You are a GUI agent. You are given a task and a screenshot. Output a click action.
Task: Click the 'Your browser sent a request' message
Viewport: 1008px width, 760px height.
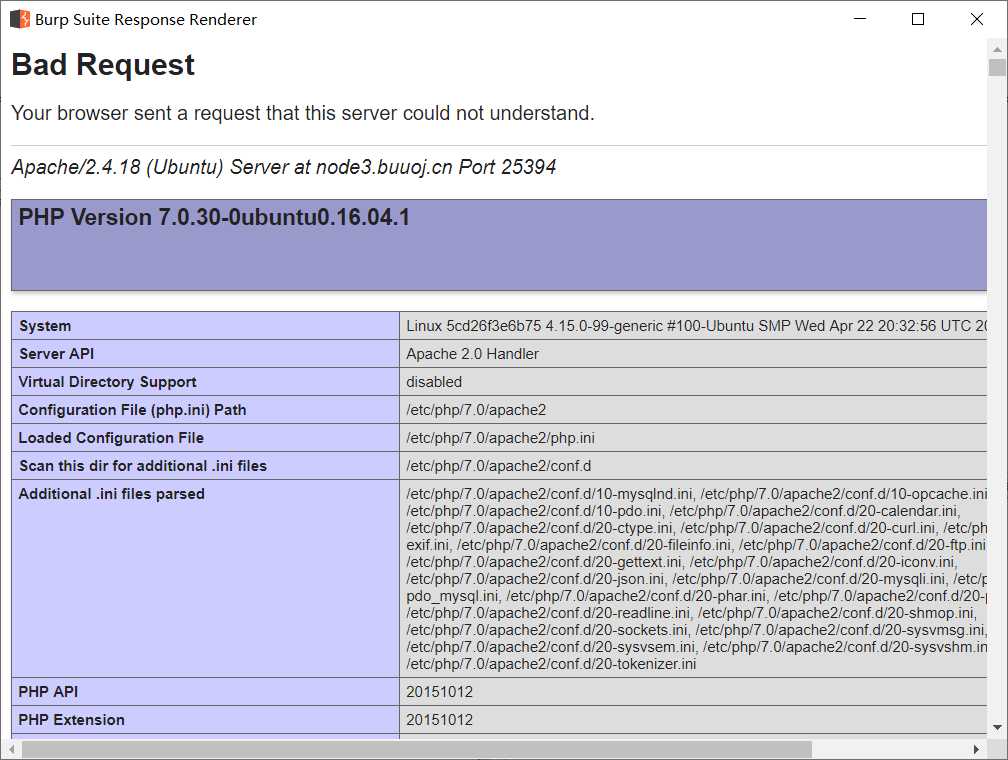pos(303,113)
